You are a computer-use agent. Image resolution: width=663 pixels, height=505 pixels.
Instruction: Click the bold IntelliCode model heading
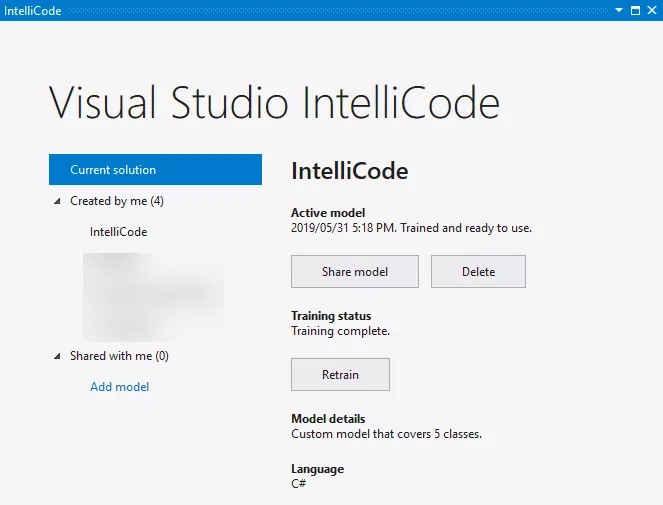pyautogui.click(x=349, y=171)
